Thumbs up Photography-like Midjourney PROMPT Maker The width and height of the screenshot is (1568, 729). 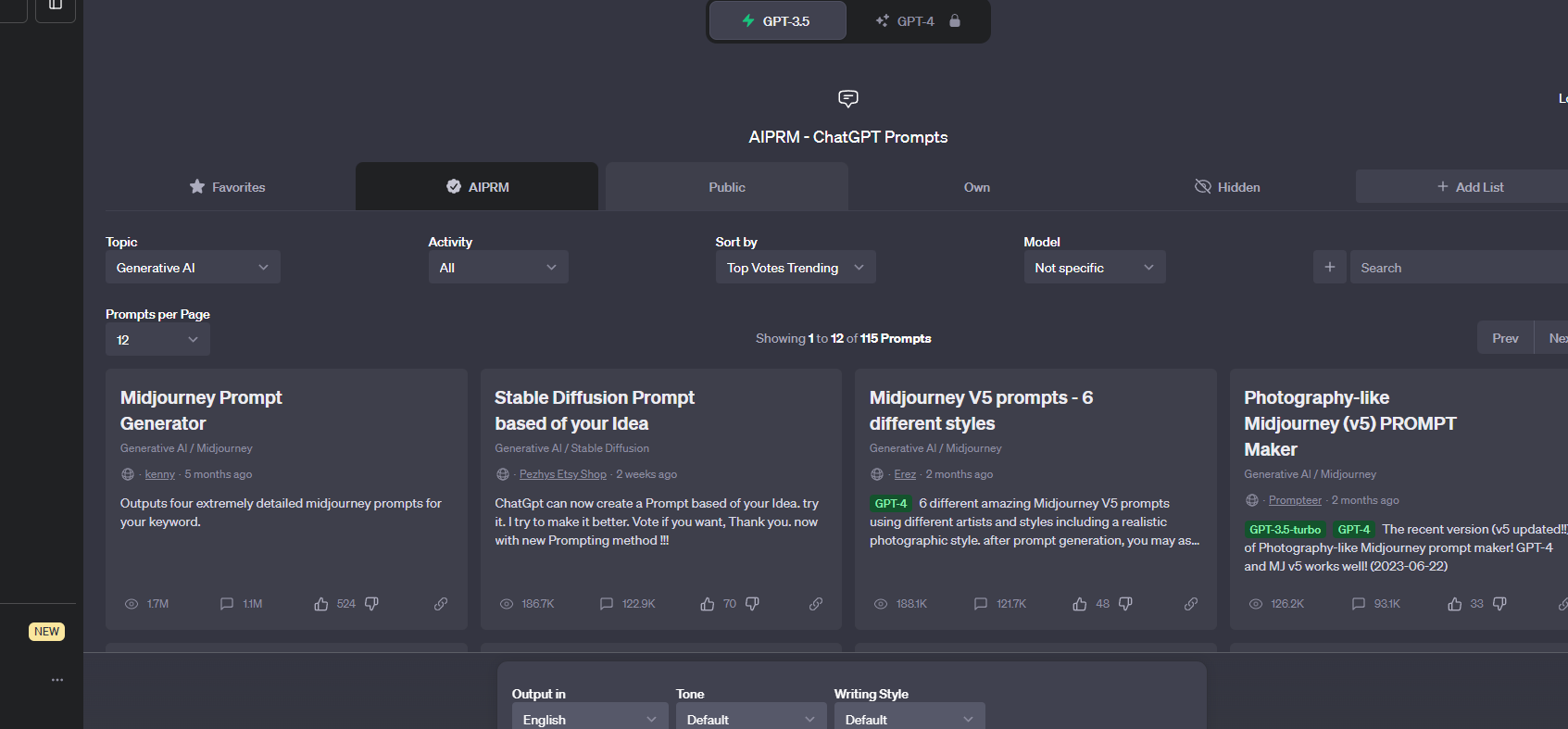[x=1455, y=604]
